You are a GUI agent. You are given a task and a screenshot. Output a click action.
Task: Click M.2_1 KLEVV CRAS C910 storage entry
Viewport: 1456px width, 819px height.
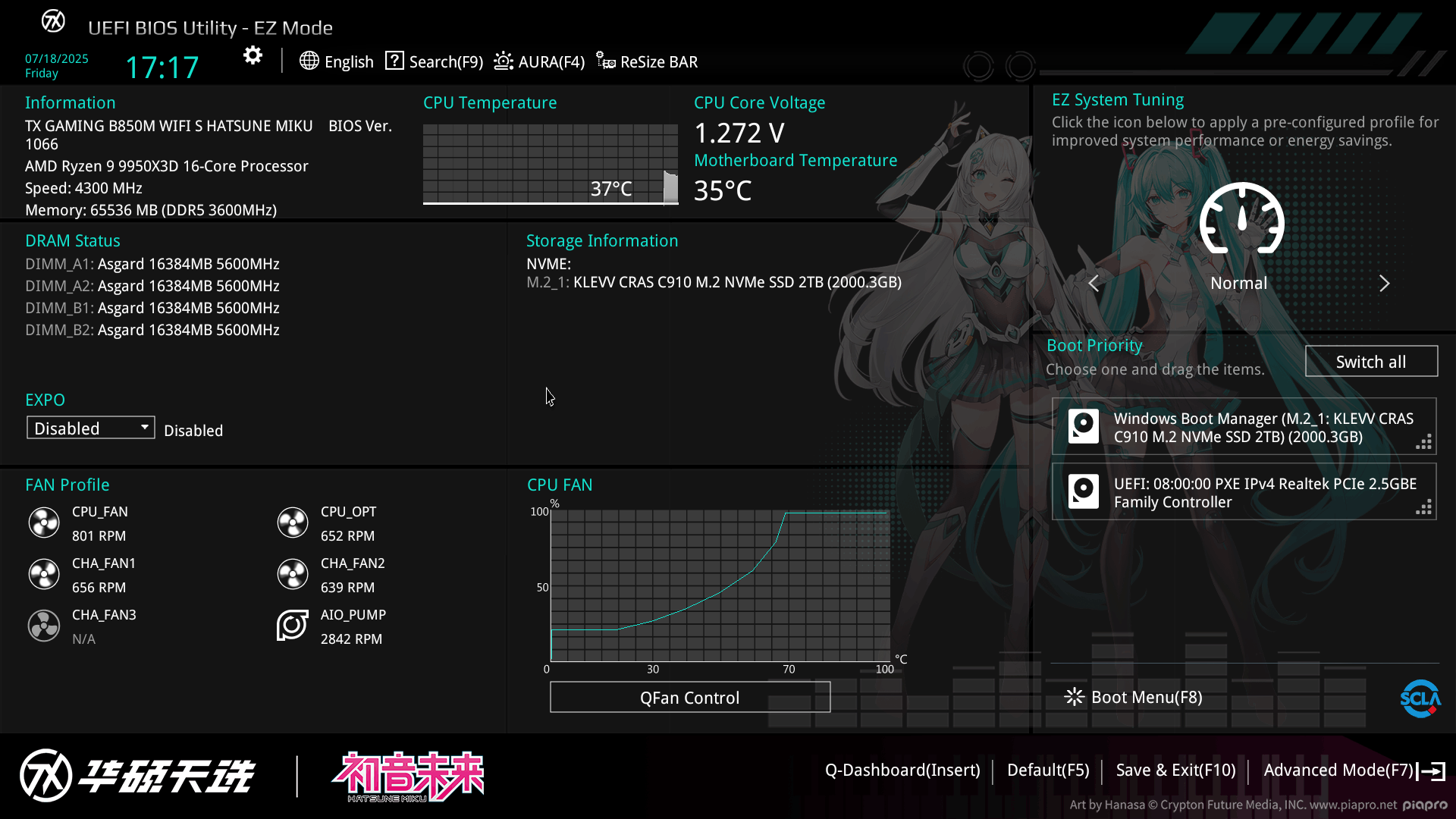click(x=714, y=282)
